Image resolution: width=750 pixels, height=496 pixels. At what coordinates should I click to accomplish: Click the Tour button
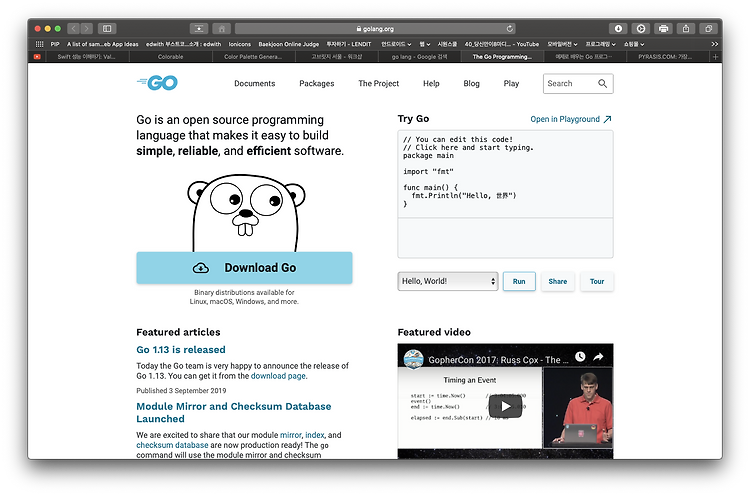coord(597,281)
